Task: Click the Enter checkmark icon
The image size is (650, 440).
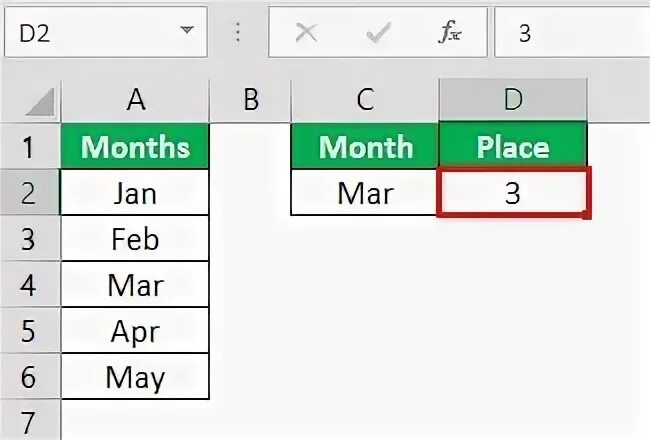Action: (x=378, y=33)
